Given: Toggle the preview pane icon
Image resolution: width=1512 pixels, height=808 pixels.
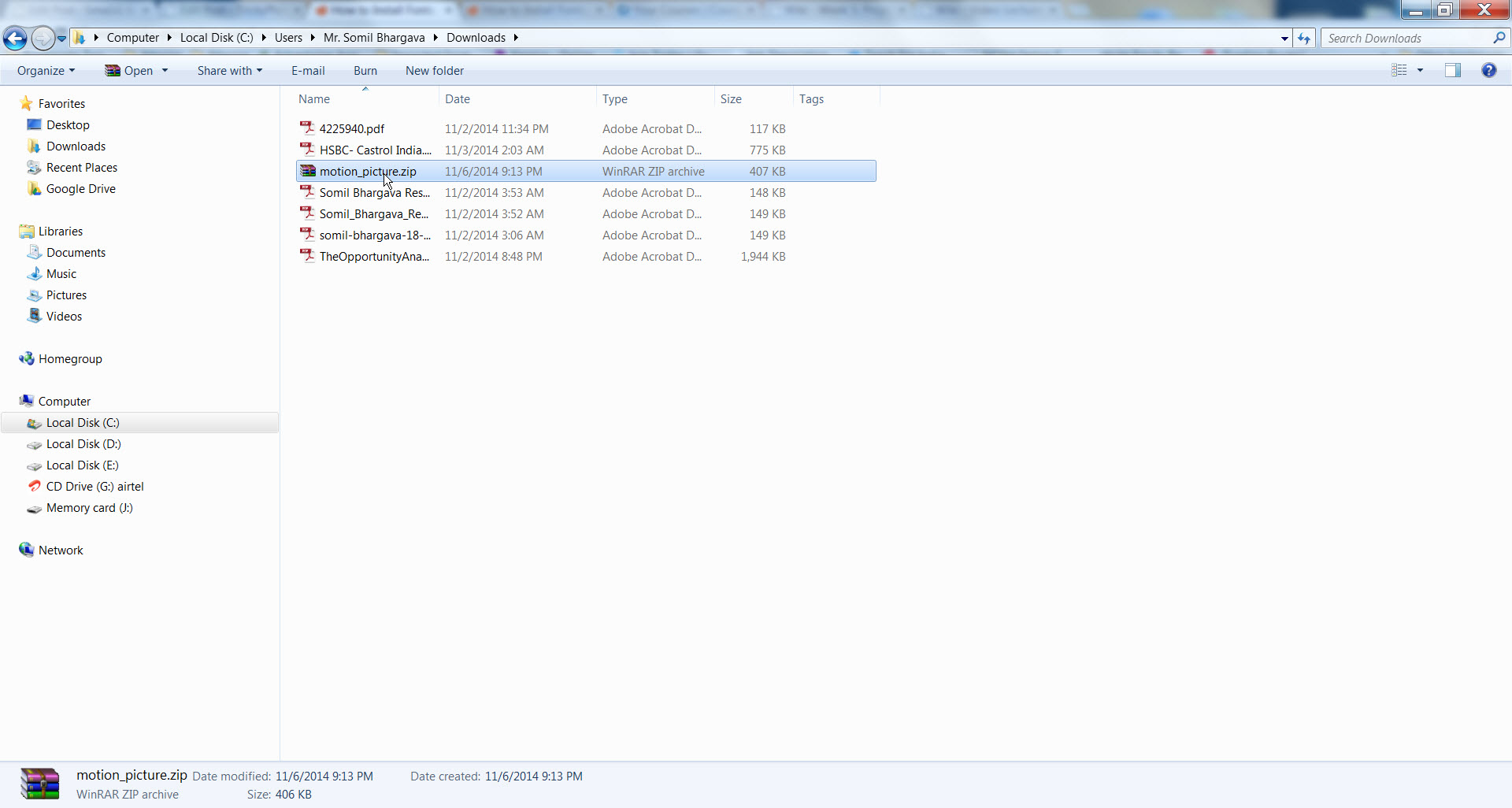Looking at the screenshot, I should pos(1452,70).
